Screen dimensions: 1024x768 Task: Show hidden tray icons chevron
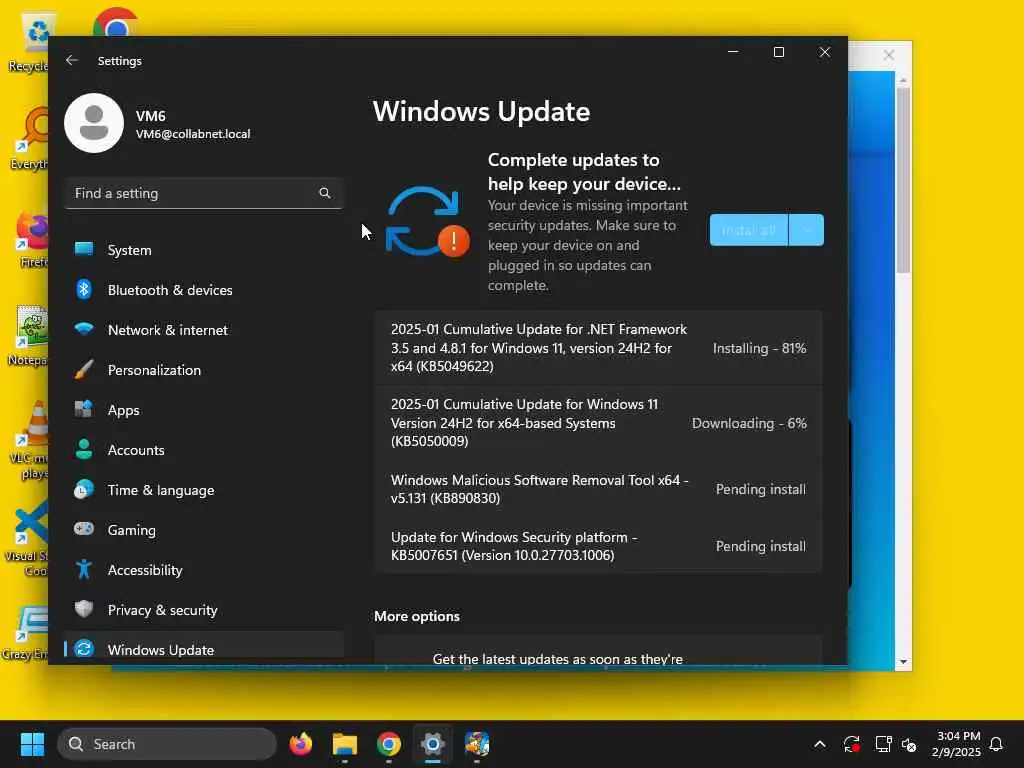pyautogui.click(x=820, y=744)
